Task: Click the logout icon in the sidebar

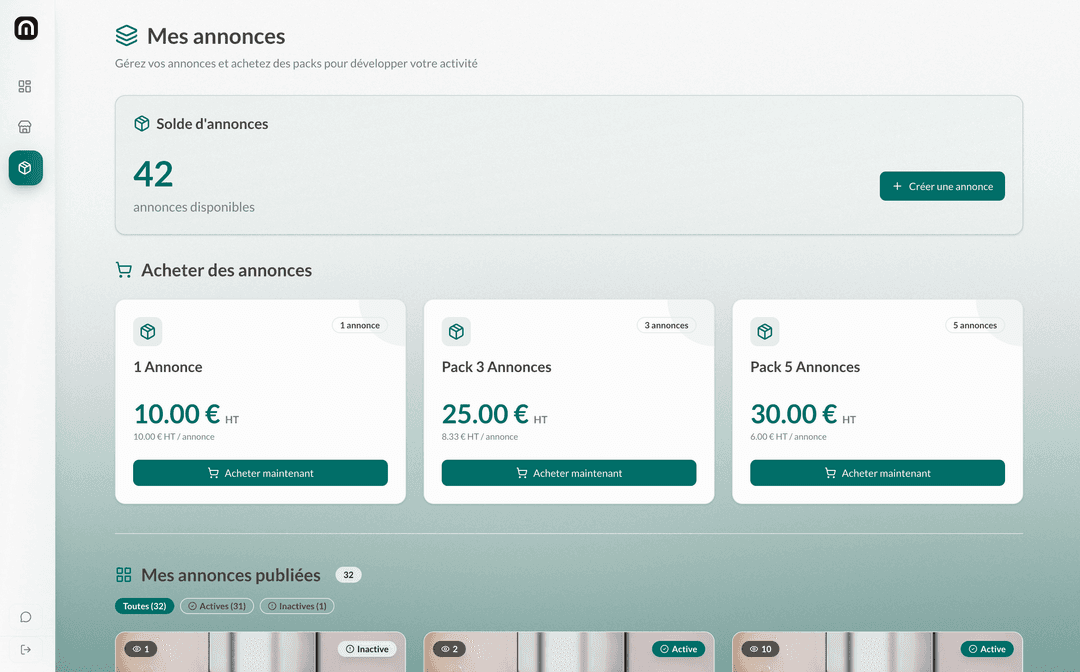Action: click(26, 650)
